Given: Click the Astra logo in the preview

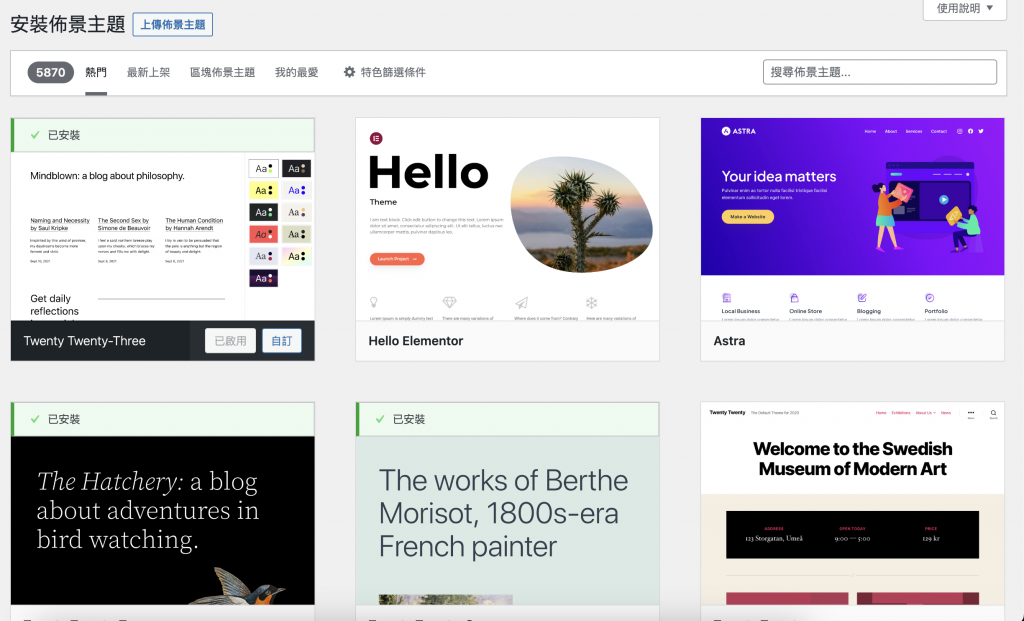Looking at the screenshot, I should (739, 131).
